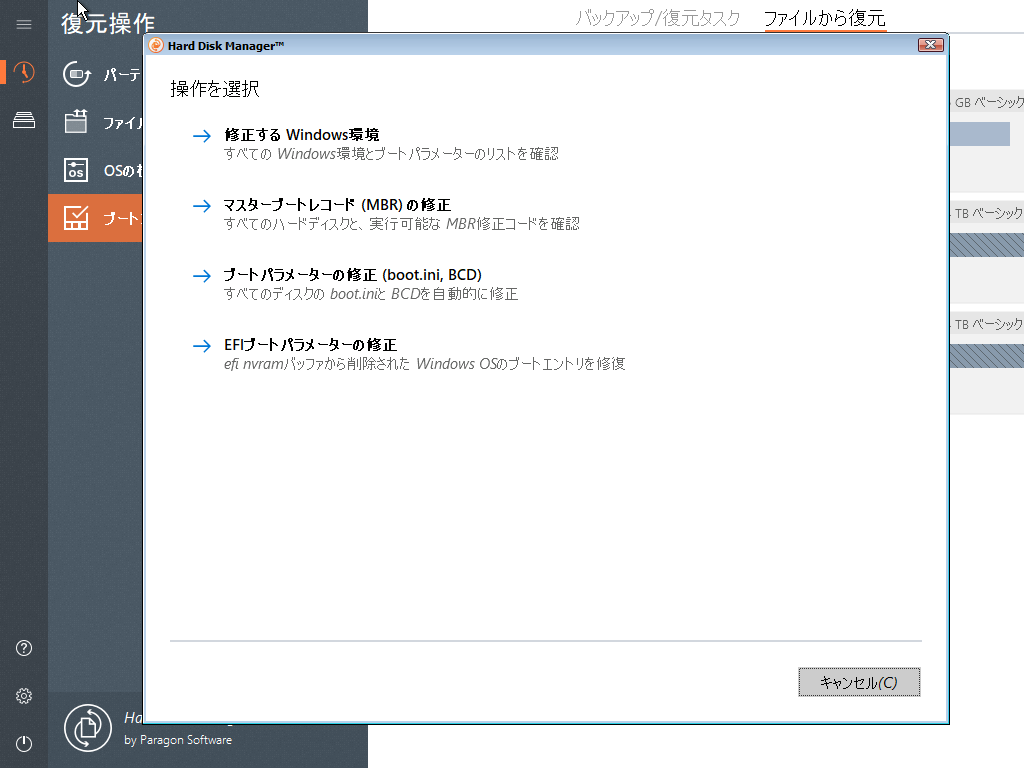Open the hamburger menu icon
Image resolution: width=1024 pixels, height=768 pixels.
click(x=24, y=25)
